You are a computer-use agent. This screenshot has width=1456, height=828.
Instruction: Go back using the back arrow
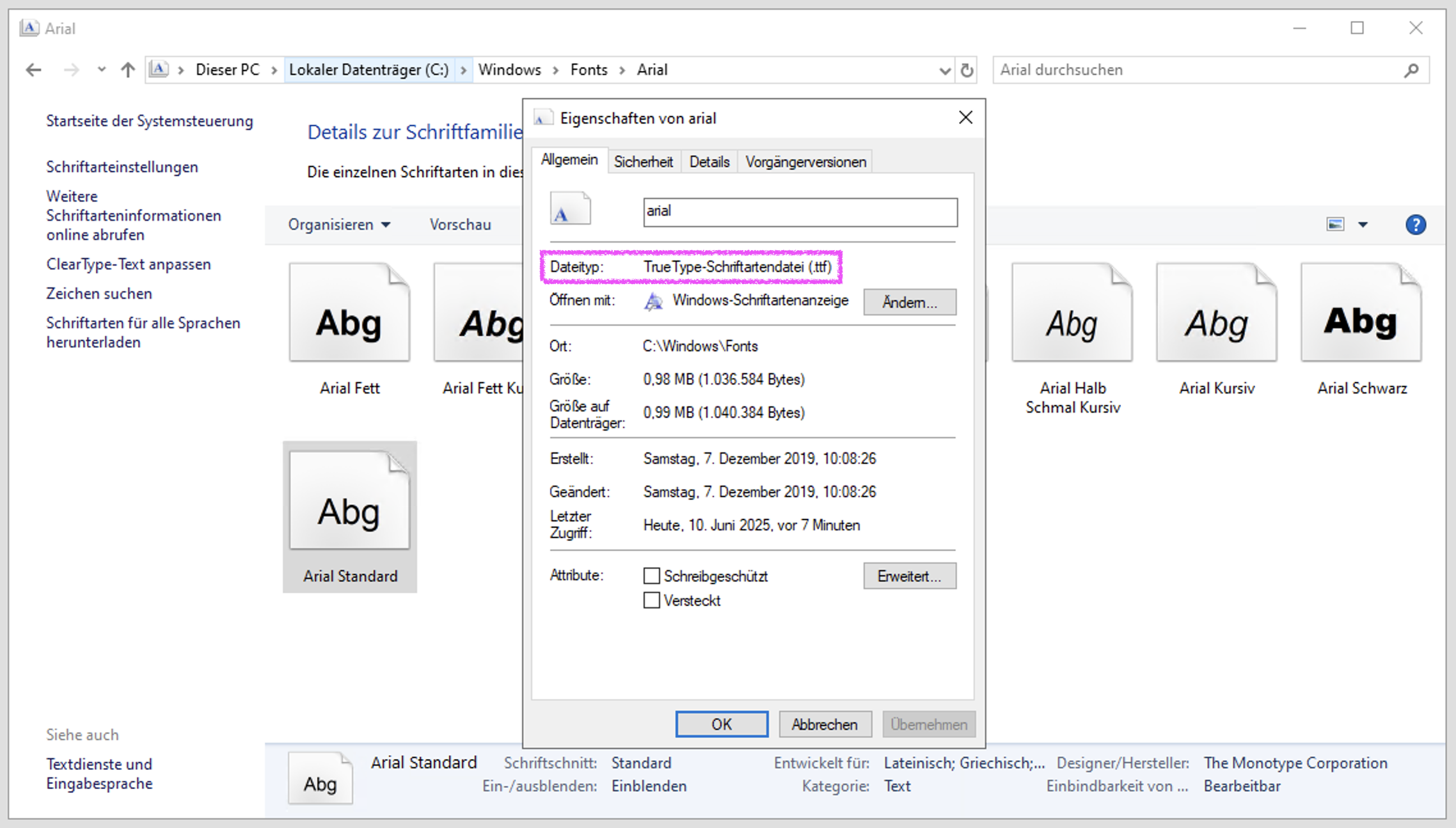click(33, 70)
